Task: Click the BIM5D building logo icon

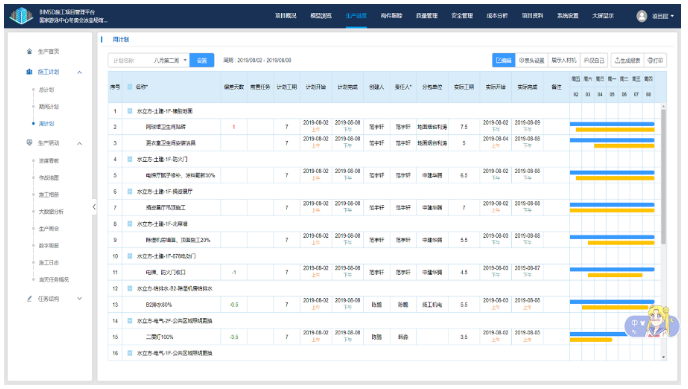Action: click(21, 16)
